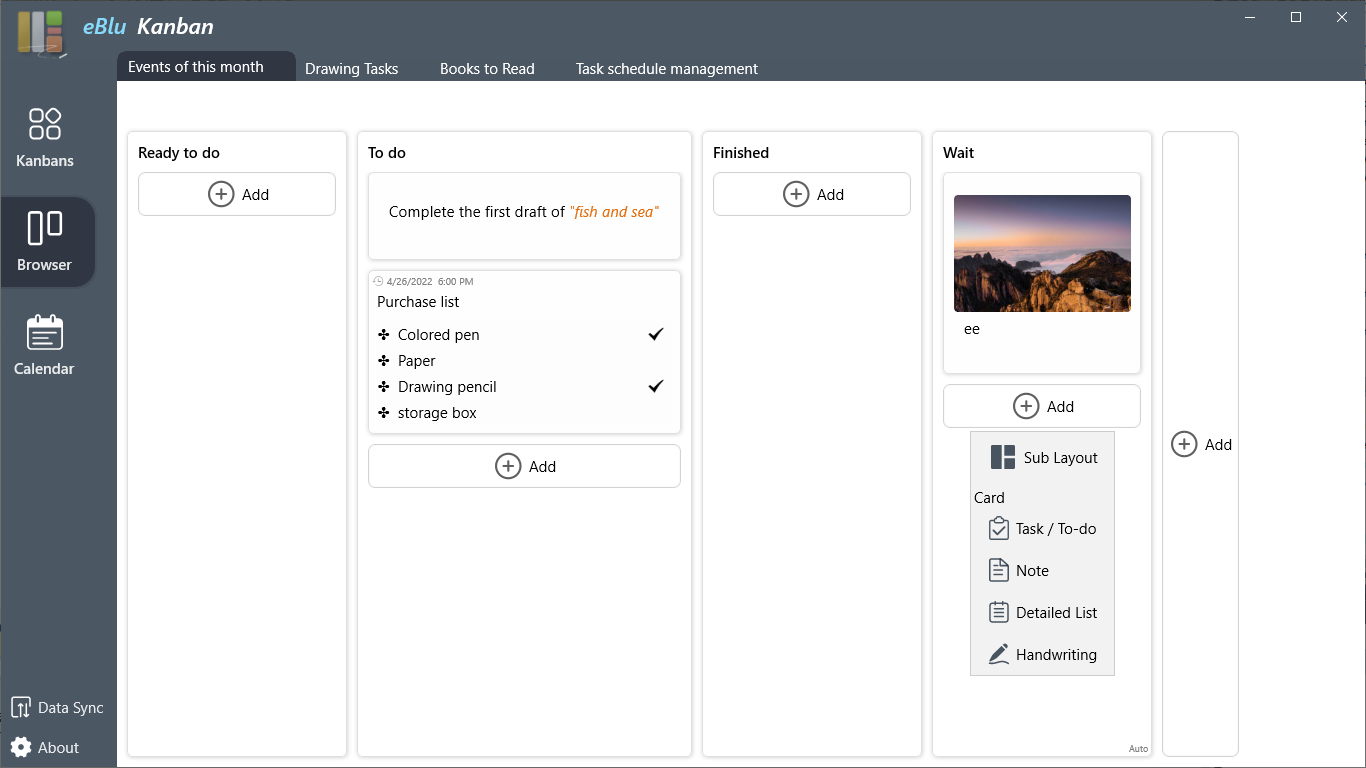Pick the Note card icon
Image resolution: width=1366 pixels, height=768 pixels.
click(999, 571)
